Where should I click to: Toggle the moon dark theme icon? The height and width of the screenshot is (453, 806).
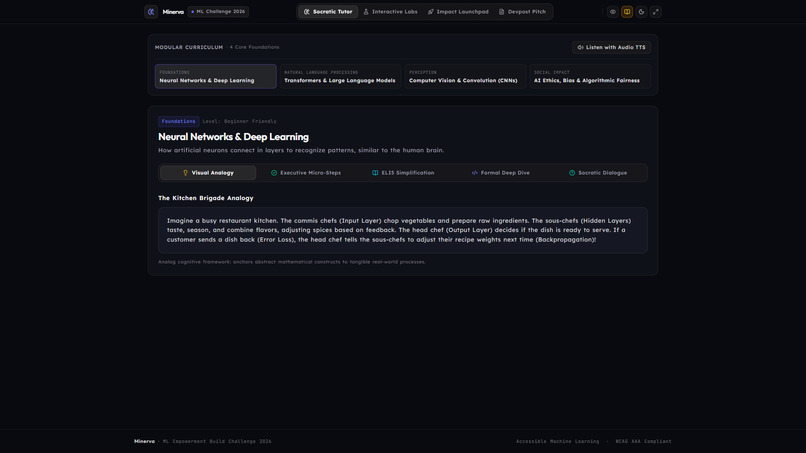(641, 11)
